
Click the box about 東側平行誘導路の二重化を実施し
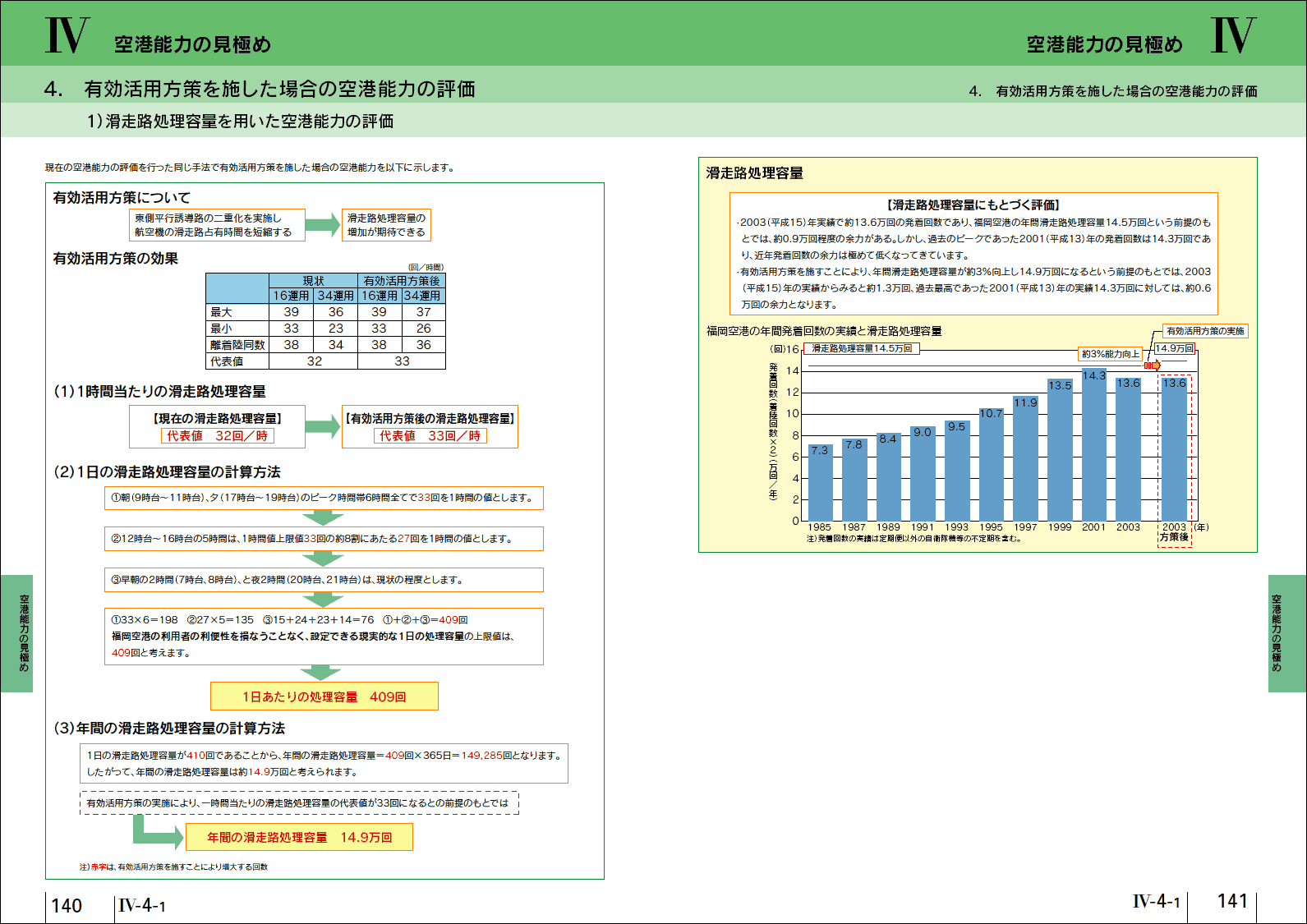(x=217, y=225)
